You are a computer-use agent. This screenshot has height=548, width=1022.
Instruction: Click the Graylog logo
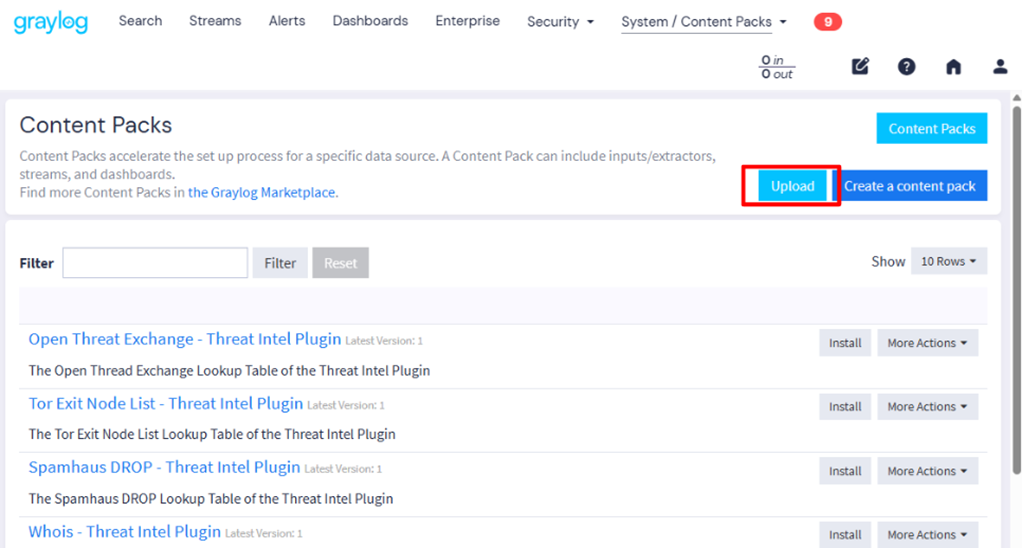[51, 22]
